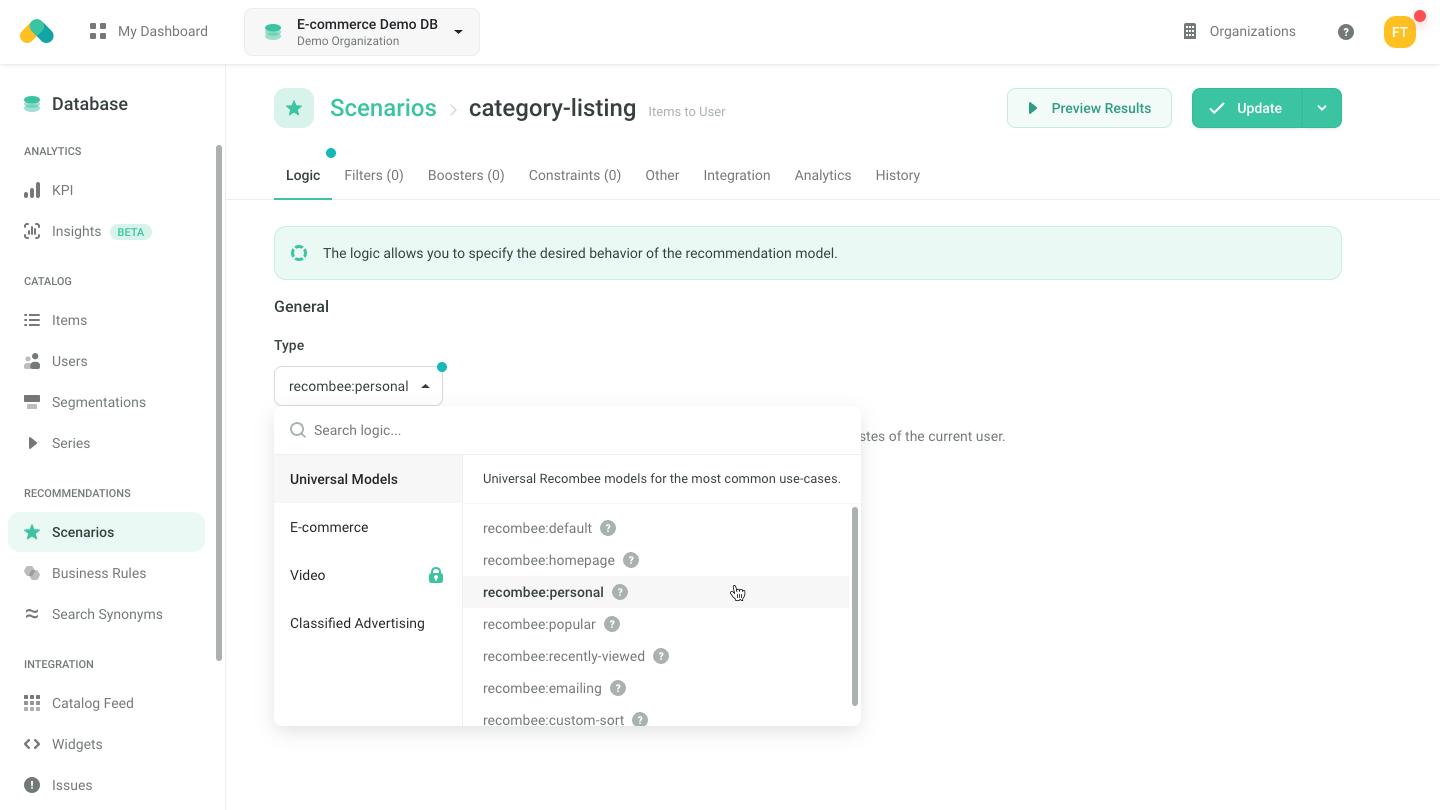1440x810 pixels.
Task: Click the BETA badge beside Insights
Action: (x=131, y=232)
